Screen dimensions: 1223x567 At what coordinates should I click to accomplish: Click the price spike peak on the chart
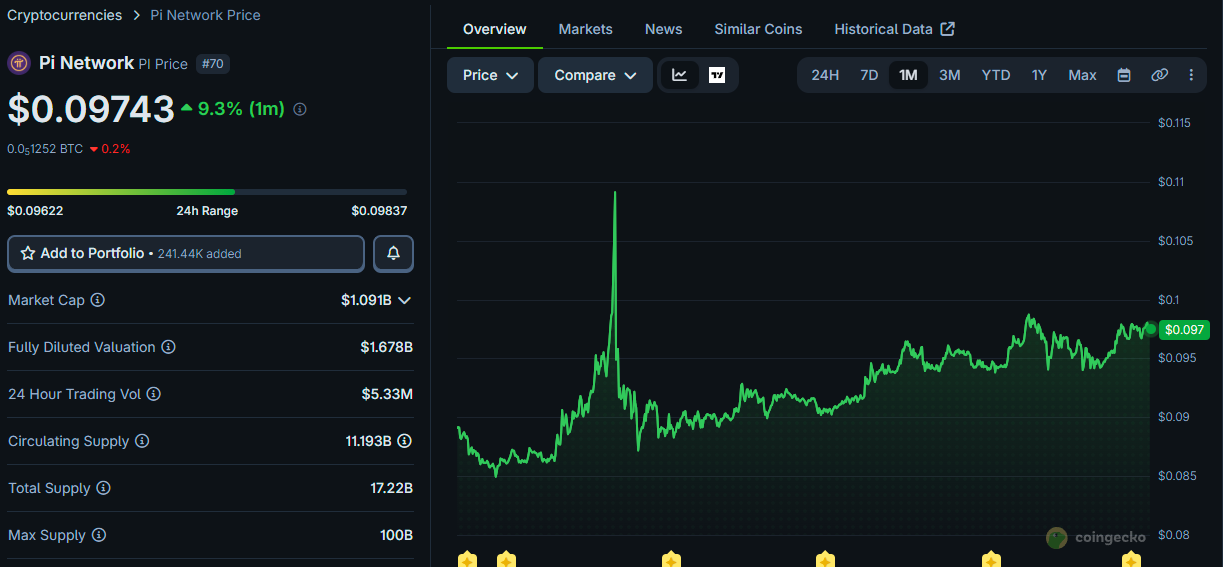tap(614, 193)
